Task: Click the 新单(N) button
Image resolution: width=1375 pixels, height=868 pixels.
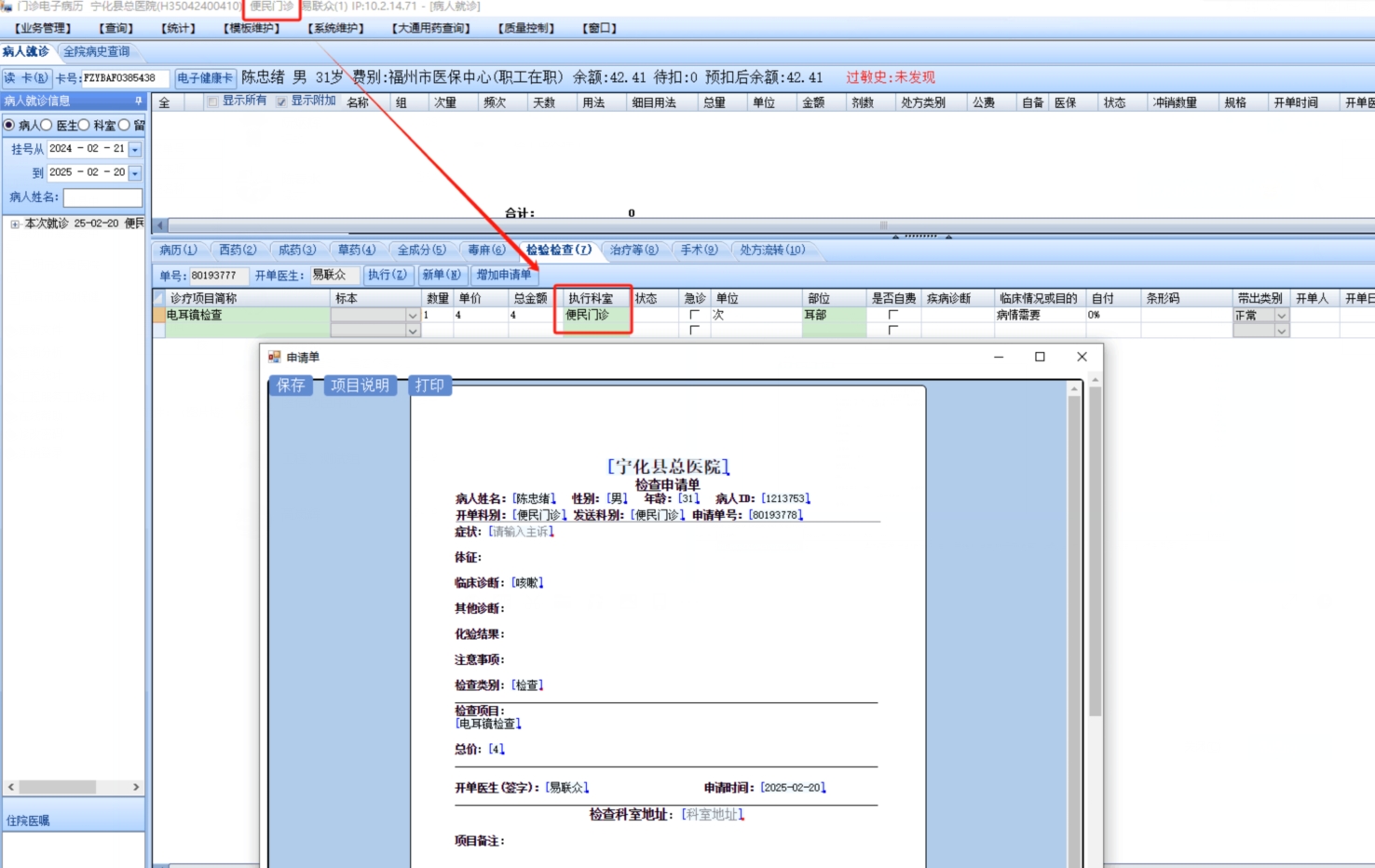Action: click(x=441, y=275)
